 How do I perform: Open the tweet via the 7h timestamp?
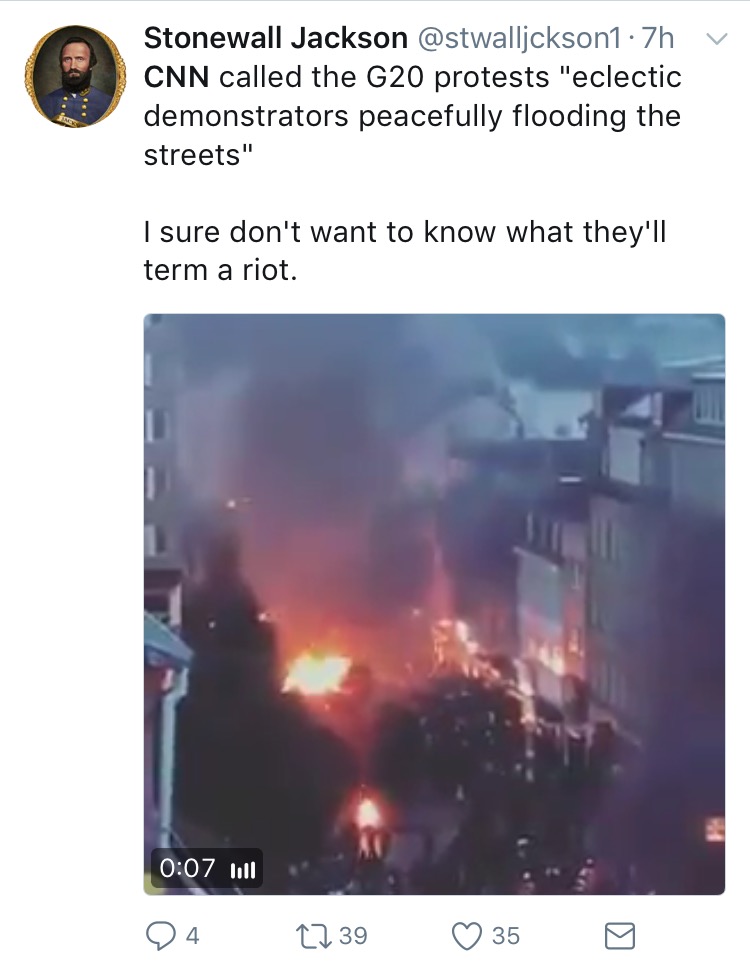[657, 39]
